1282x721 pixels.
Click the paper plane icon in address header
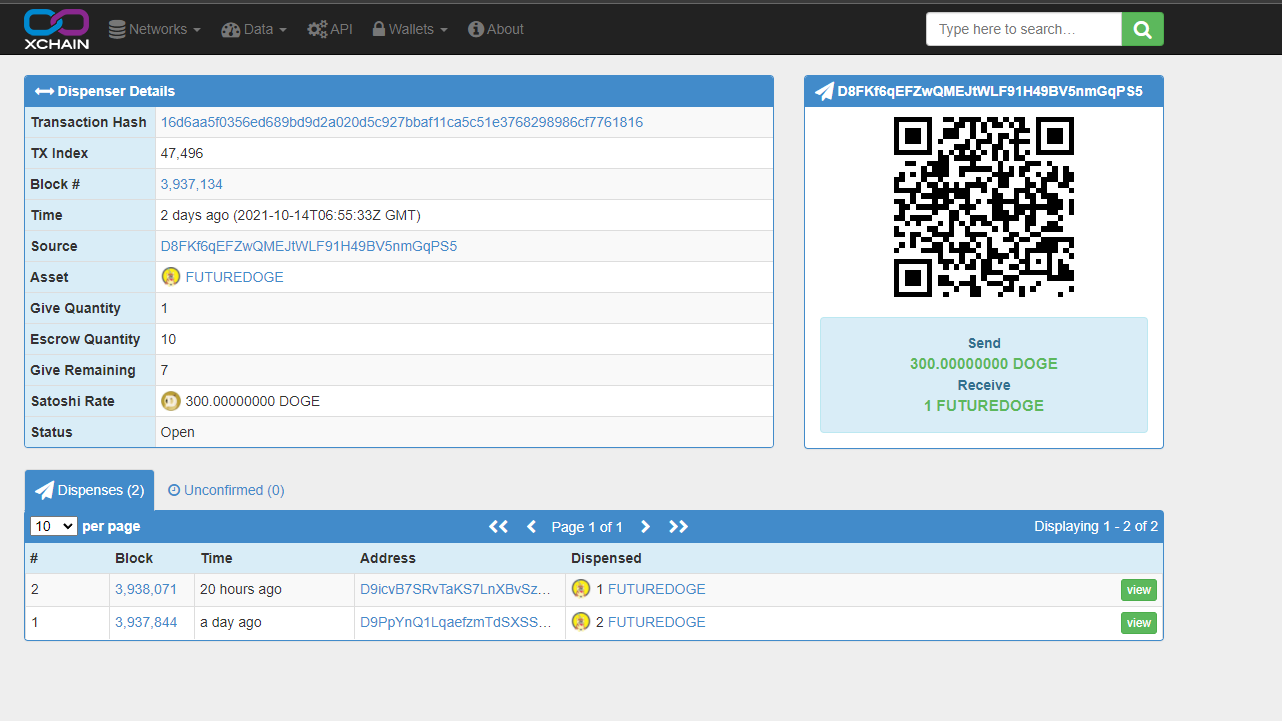[x=824, y=91]
